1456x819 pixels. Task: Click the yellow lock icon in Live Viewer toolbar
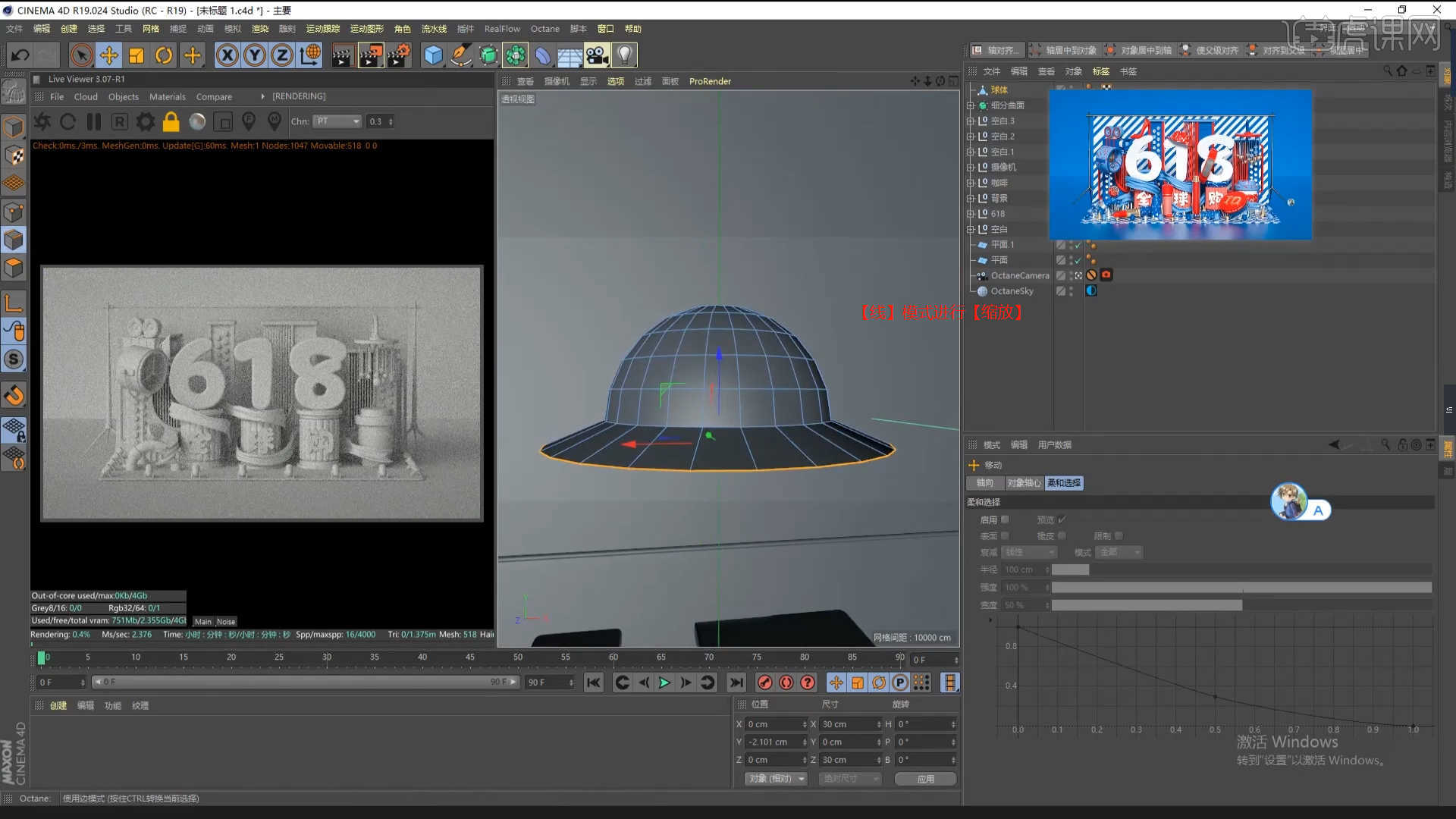coord(171,121)
